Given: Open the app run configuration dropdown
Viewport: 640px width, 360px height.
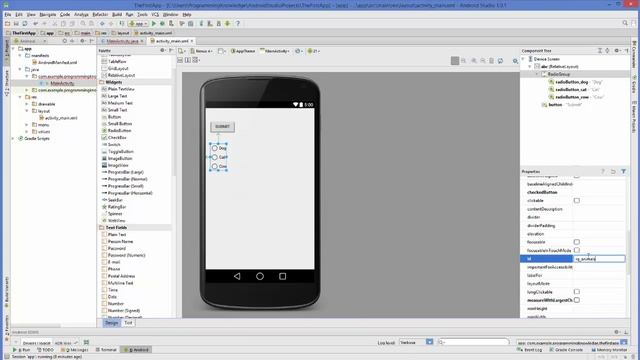Looking at the screenshot, I should [138, 24].
